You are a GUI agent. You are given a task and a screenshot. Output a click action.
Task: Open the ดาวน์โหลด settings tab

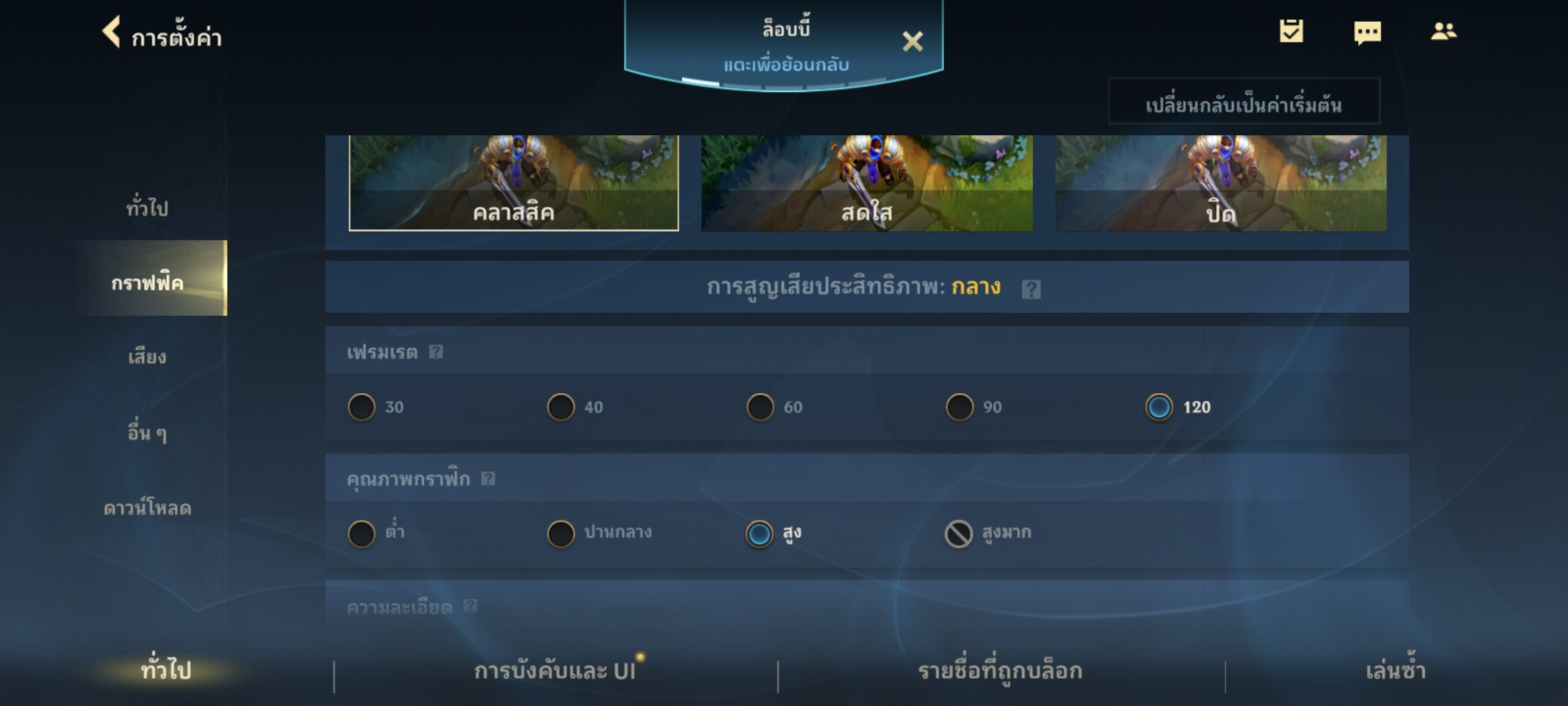[147, 508]
